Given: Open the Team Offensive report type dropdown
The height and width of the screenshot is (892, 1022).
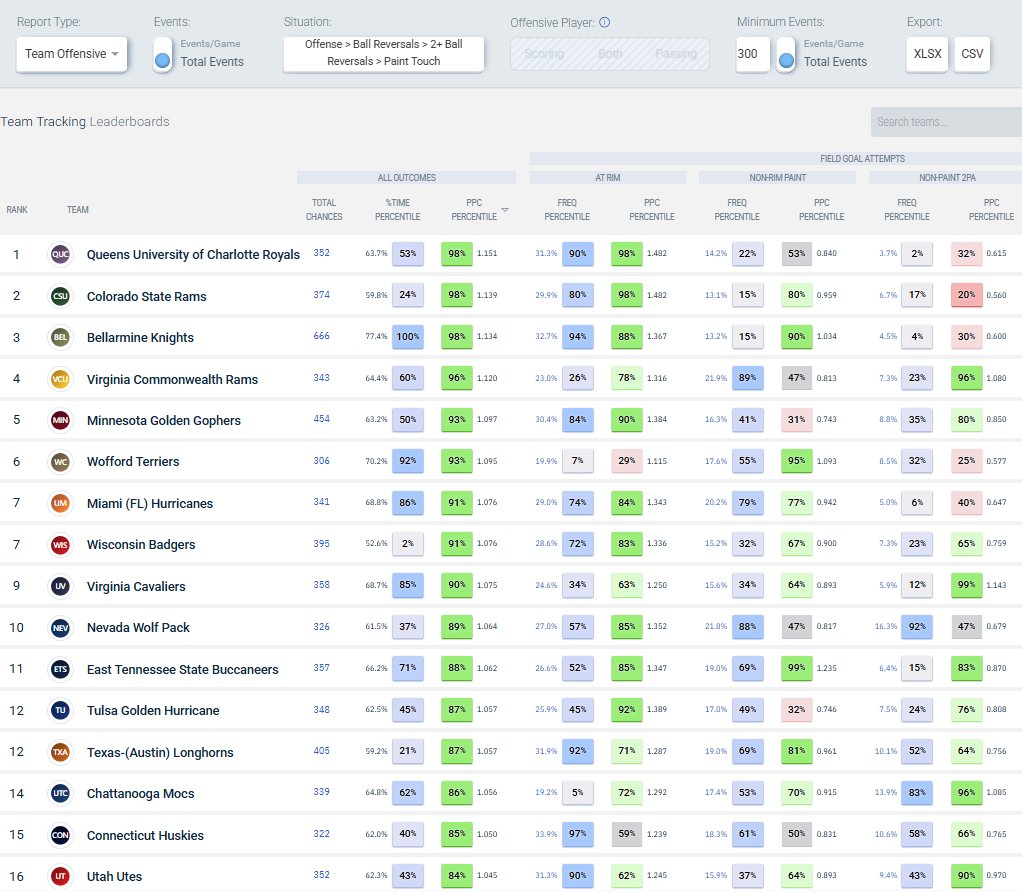Looking at the screenshot, I should click(72, 53).
